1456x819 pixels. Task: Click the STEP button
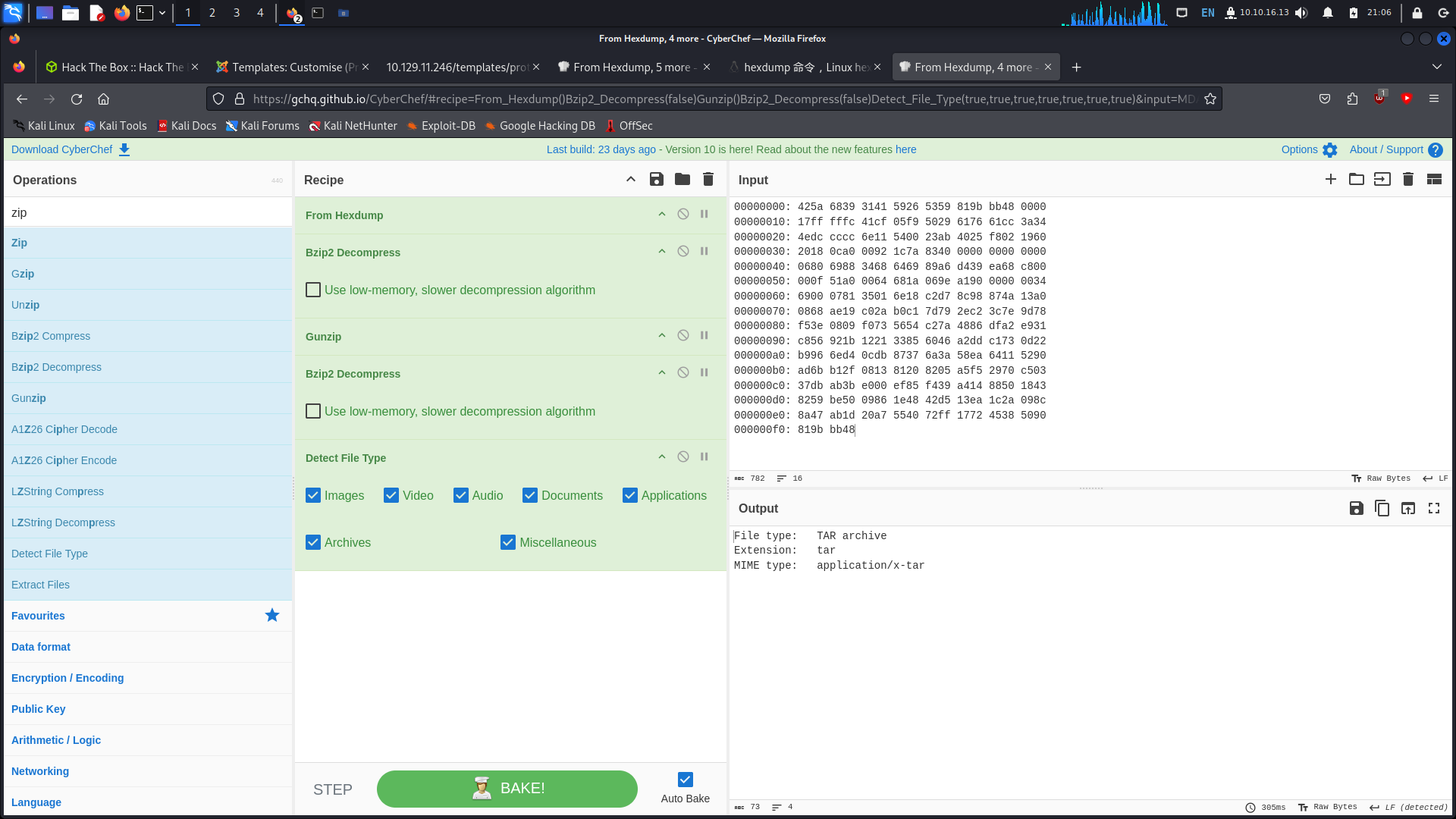(333, 789)
